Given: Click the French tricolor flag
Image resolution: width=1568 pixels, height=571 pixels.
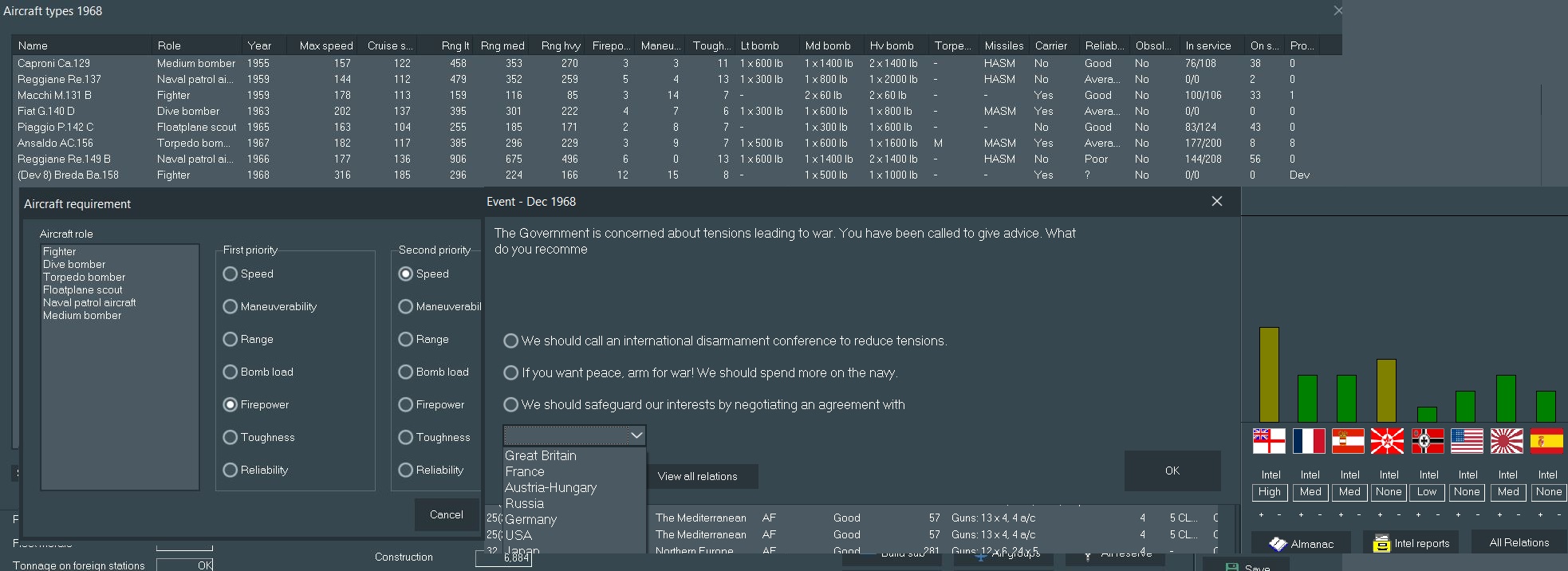Looking at the screenshot, I should click(1309, 441).
